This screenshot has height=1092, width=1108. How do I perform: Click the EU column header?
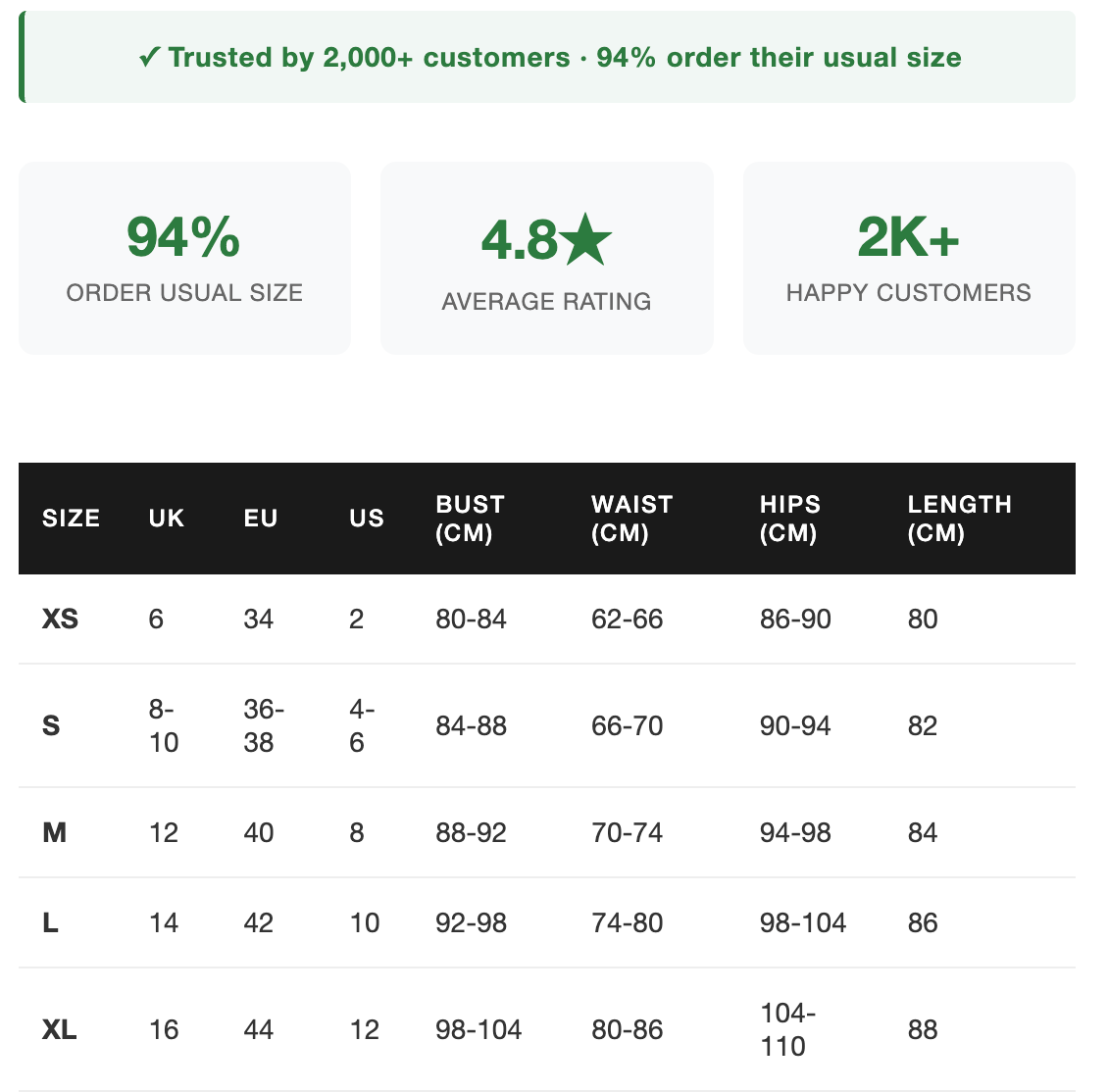pyautogui.click(x=261, y=519)
